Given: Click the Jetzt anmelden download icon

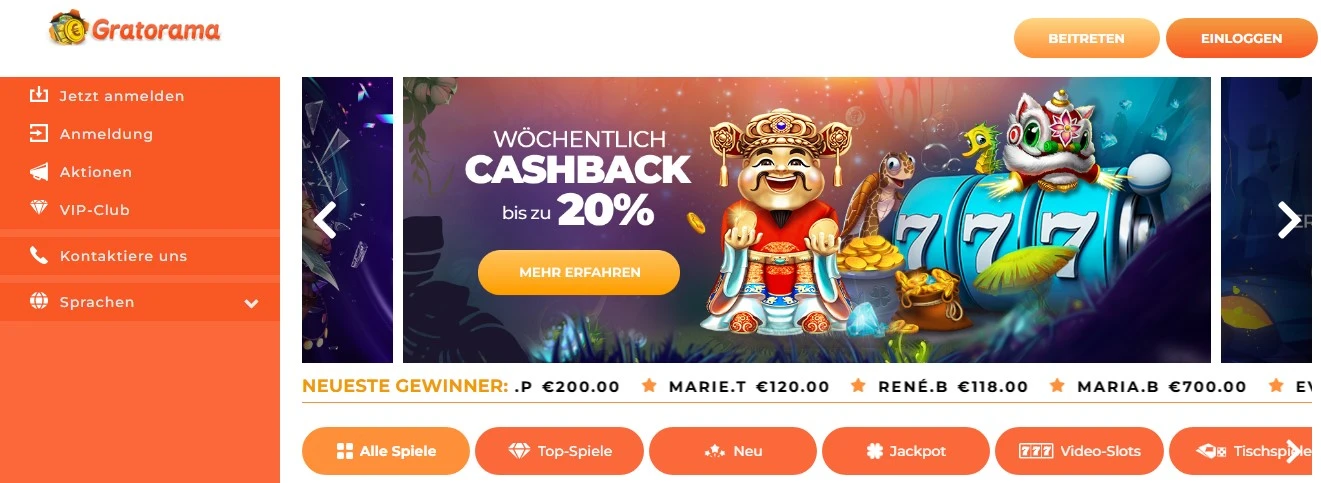Looking at the screenshot, I should pos(39,96).
